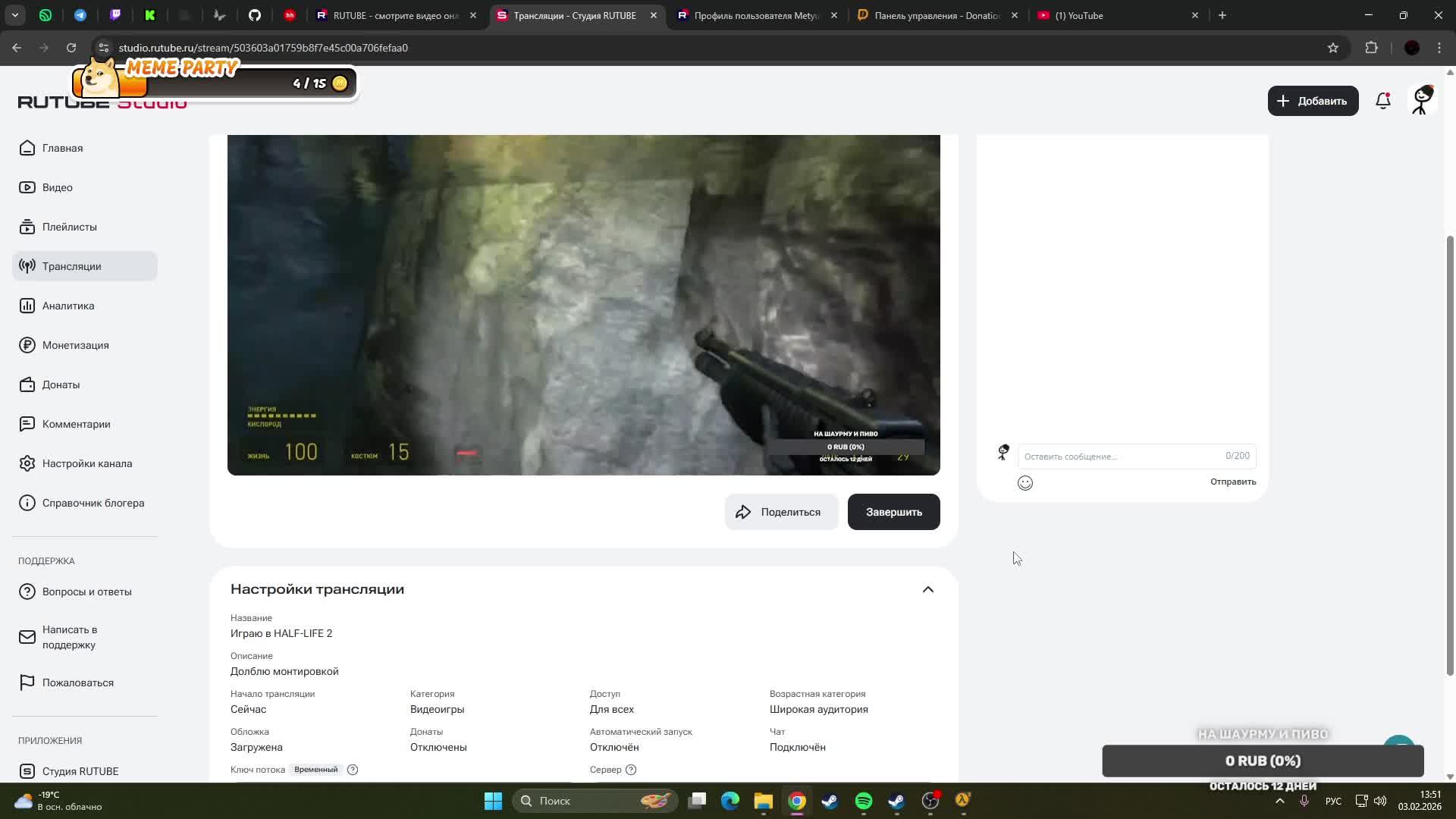Collapse the Настройки трансляции section

pyautogui.click(x=928, y=590)
